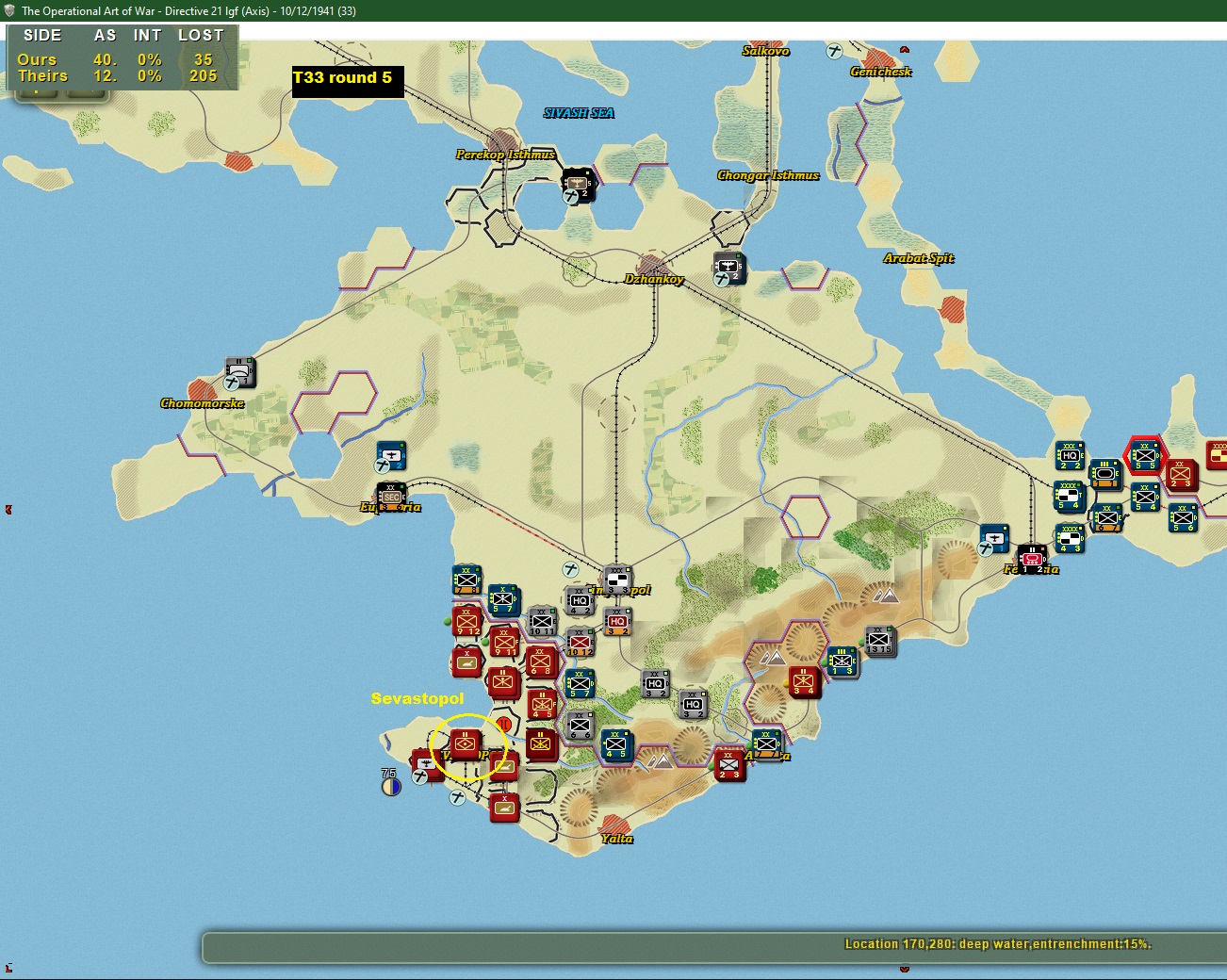
Task: Select the black unit at Perekop Isthmus
Action: [x=578, y=185]
